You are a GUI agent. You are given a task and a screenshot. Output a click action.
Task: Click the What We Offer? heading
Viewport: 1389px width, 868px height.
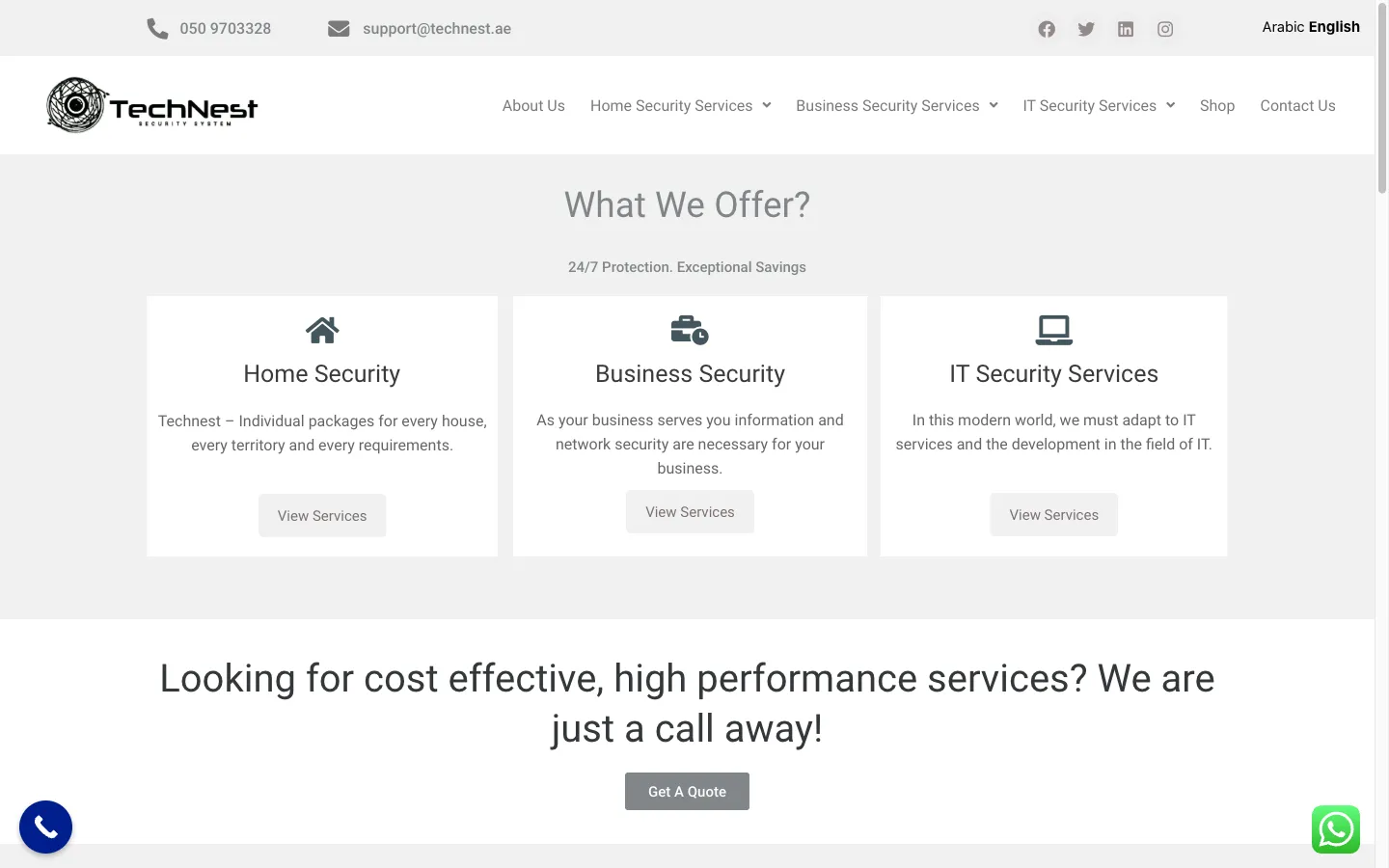pos(687,204)
